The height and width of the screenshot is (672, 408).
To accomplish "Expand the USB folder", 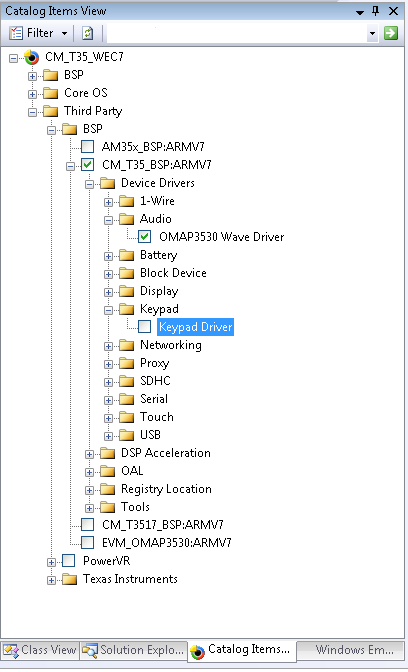I will (x=108, y=436).
